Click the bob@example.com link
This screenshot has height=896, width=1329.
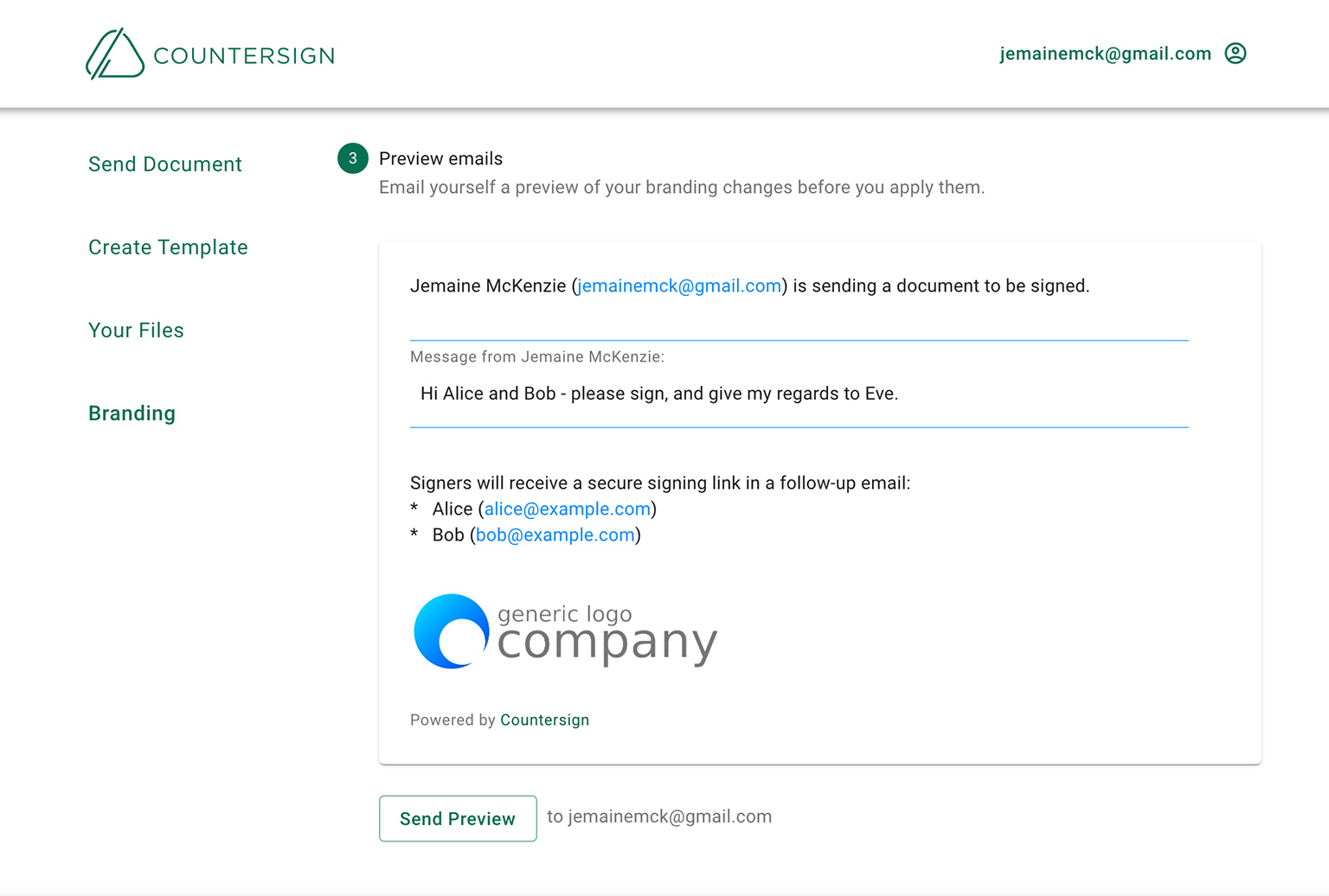(555, 535)
